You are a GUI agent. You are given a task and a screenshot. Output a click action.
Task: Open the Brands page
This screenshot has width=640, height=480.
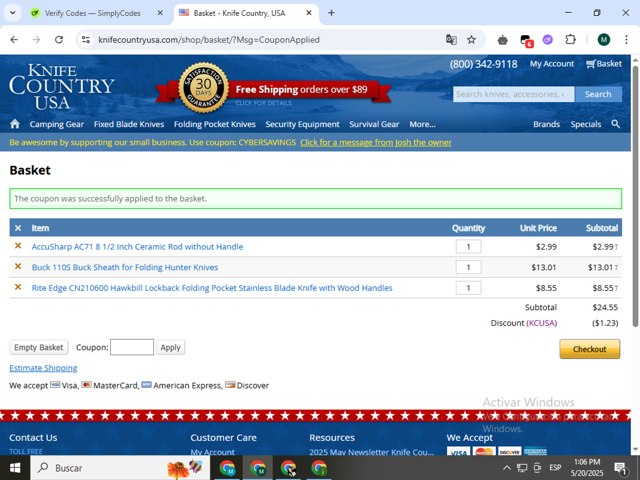(547, 124)
